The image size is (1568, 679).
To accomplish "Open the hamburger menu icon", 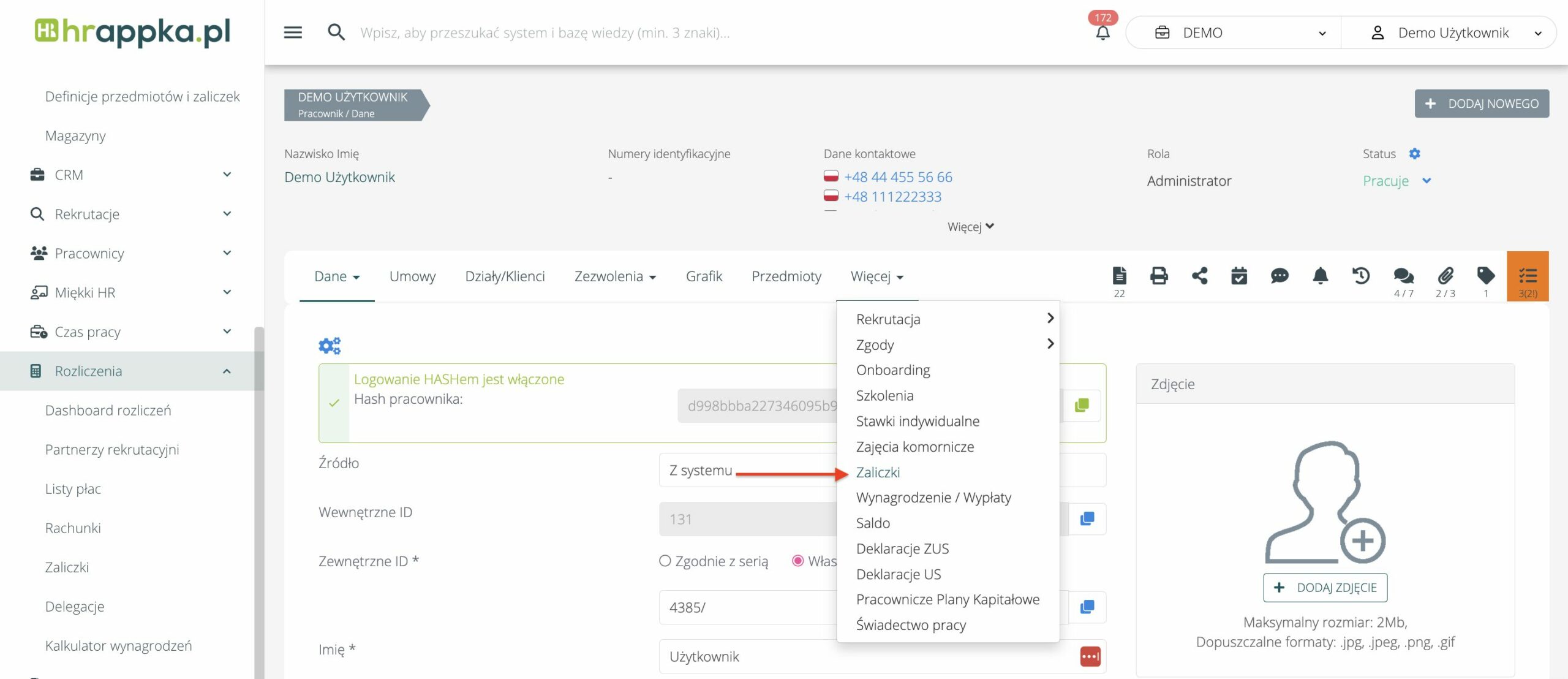I will point(293,32).
